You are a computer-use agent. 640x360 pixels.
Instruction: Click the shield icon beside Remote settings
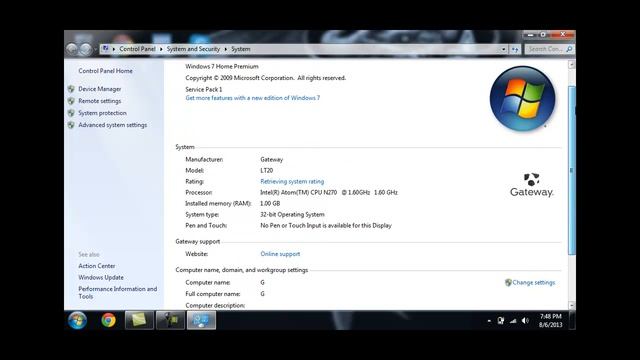coord(71,101)
